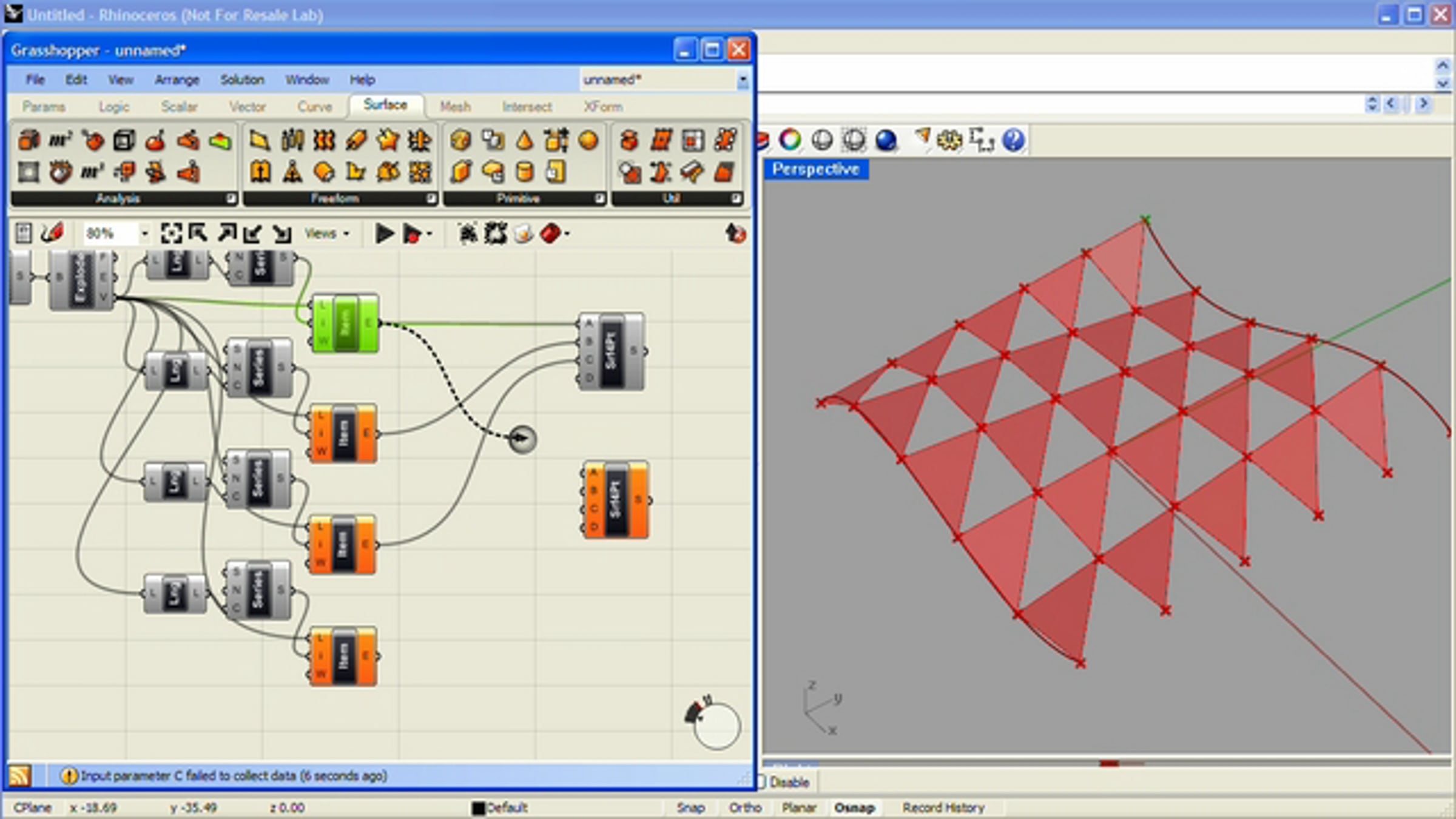Select the Cone primitive icon
Viewport: 1456px width, 819px height.
(x=525, y=141)
